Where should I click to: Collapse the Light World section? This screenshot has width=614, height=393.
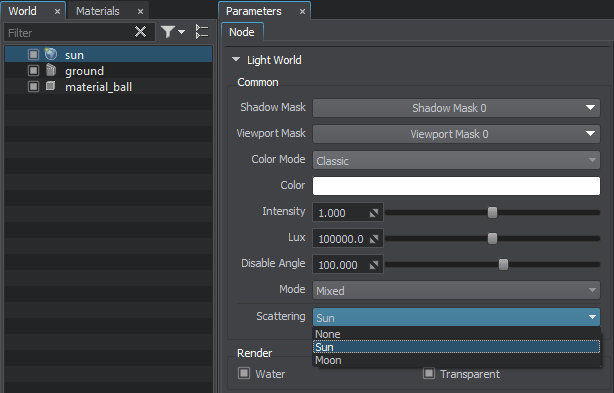click(236, 59)
